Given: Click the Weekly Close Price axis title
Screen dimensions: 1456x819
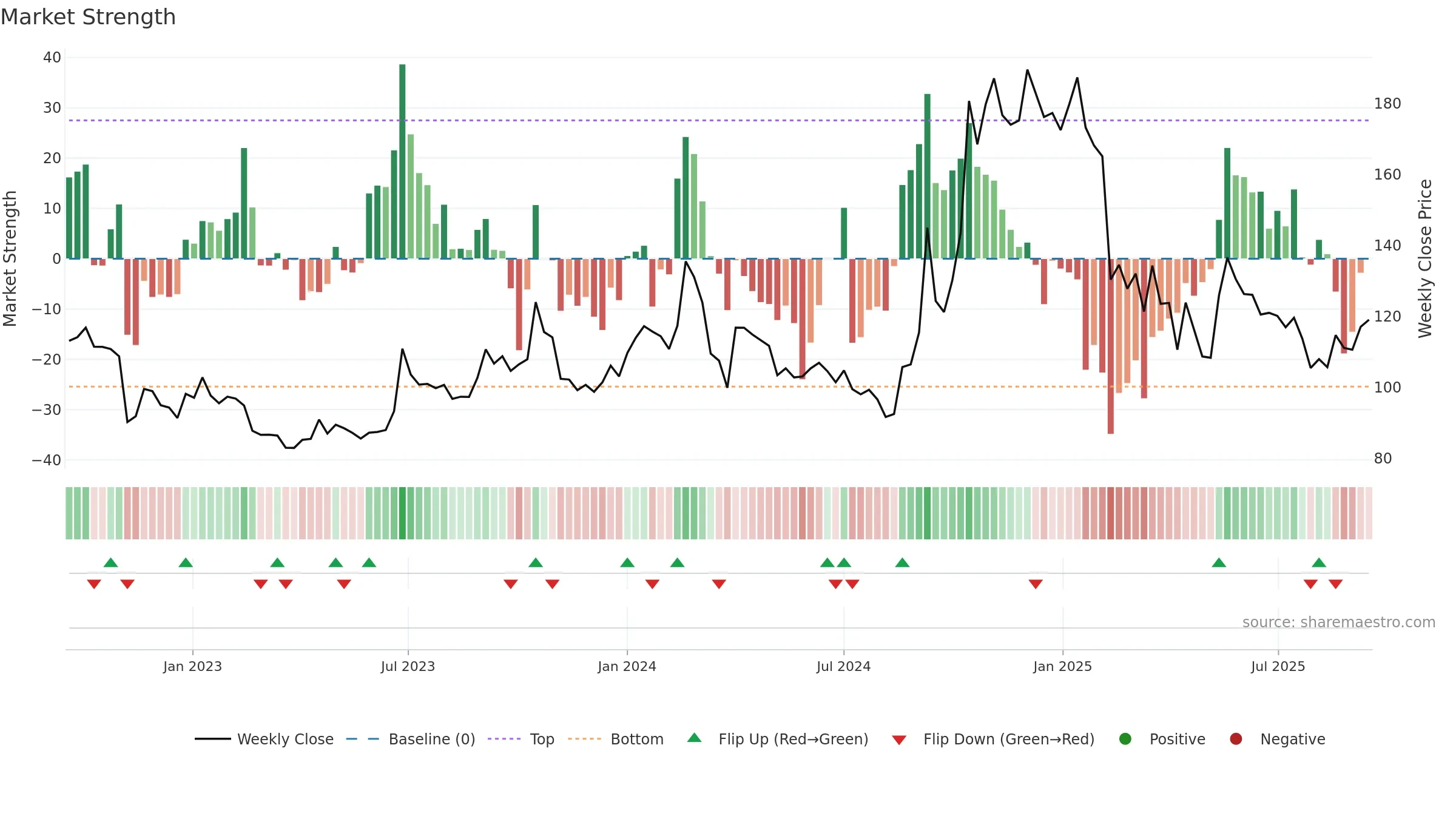Looking at the screenshot, I should (1426, 258).
